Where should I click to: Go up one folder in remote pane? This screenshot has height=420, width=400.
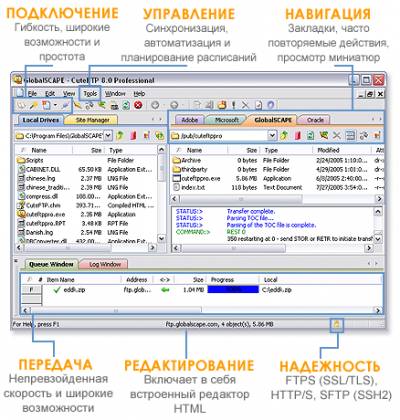tap(284, 135)
